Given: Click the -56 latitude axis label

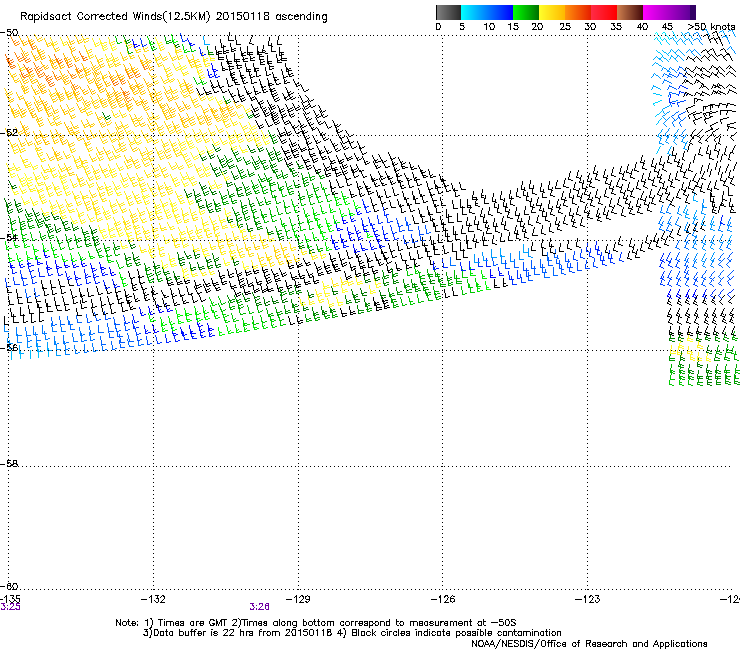Looking at the screenshot, I should coord(9,348).
